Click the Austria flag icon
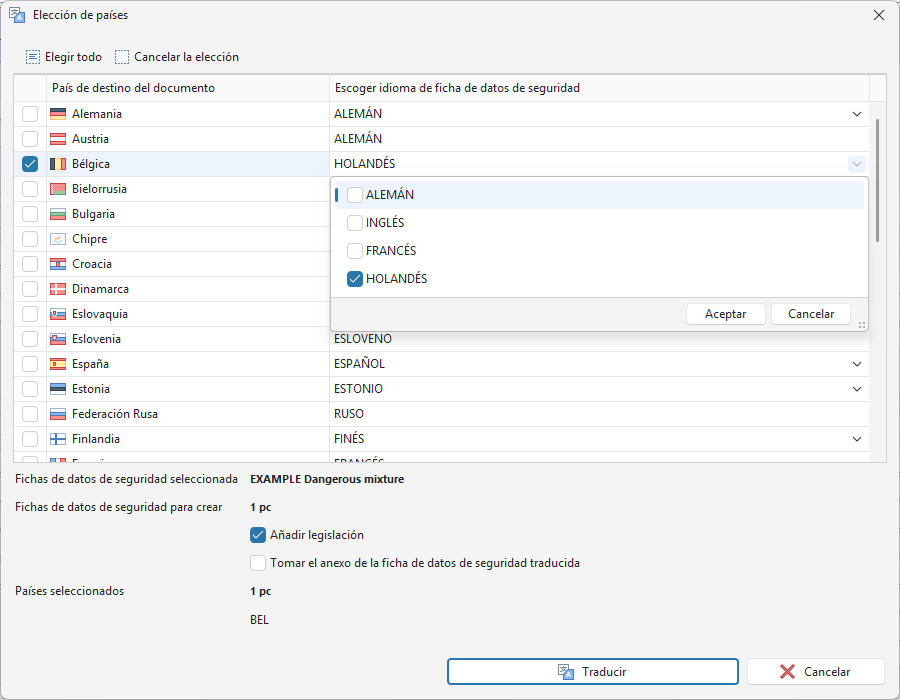Screen dimensions: 900x700 click(58, 139)
